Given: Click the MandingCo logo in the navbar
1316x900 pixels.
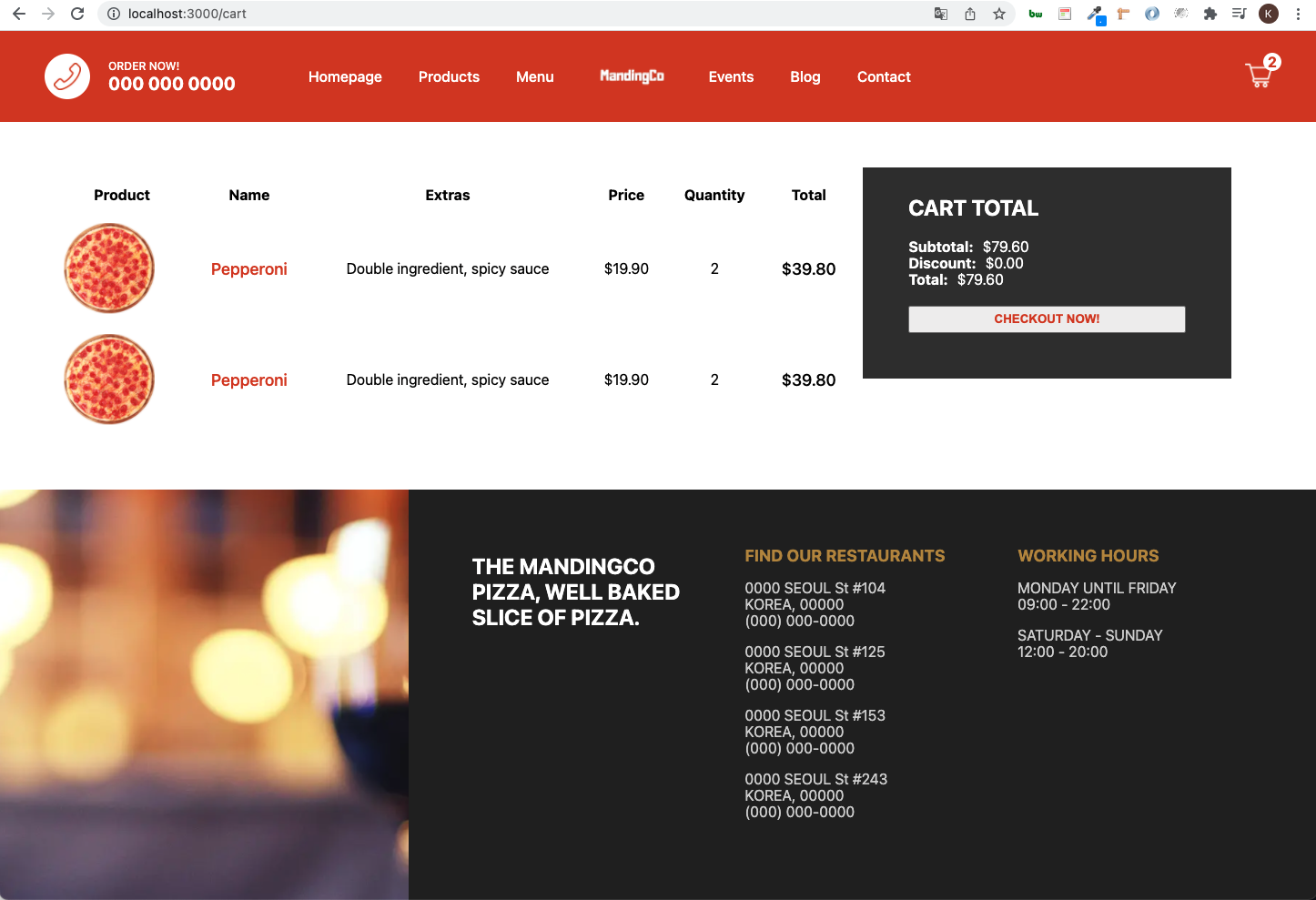Looking at the screenshot, I should coord(632,76).
